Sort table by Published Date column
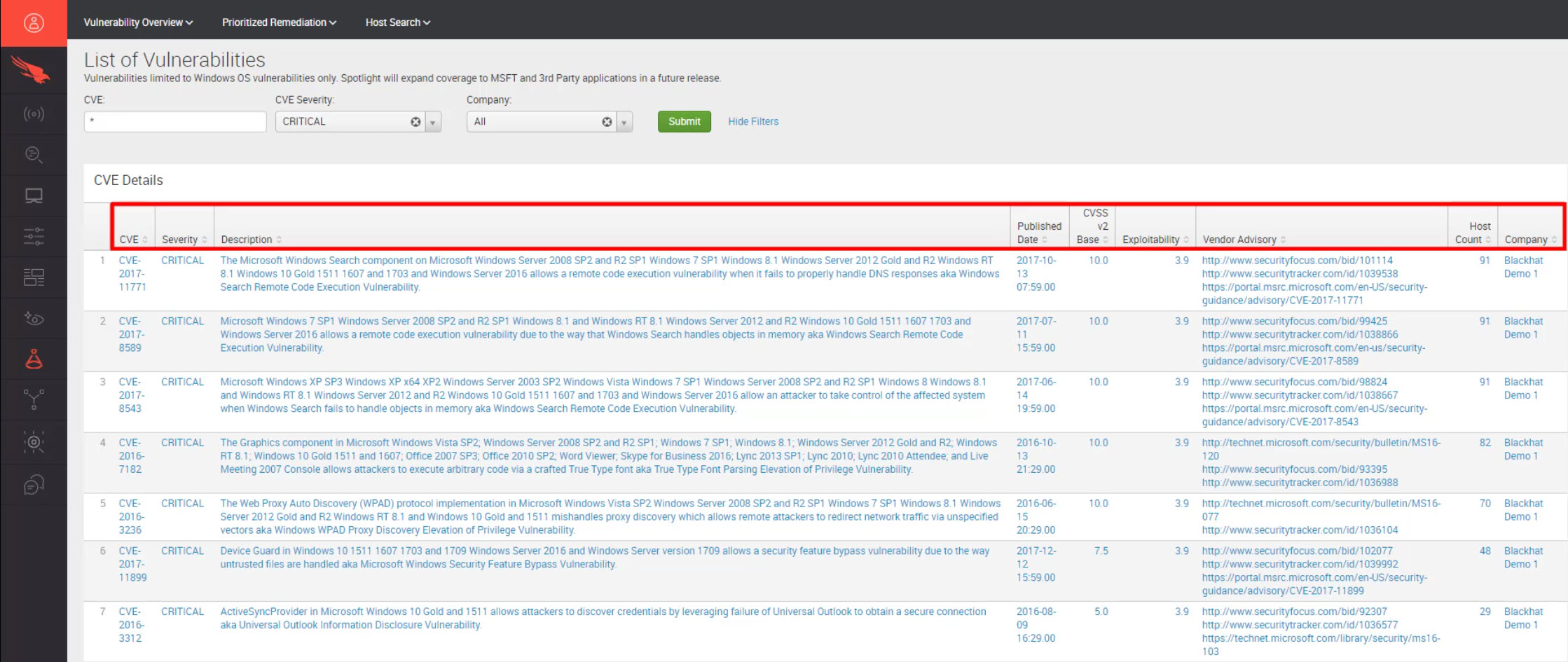The height and width of the screenshot is (662, 1568). [x=1039, y=233]
